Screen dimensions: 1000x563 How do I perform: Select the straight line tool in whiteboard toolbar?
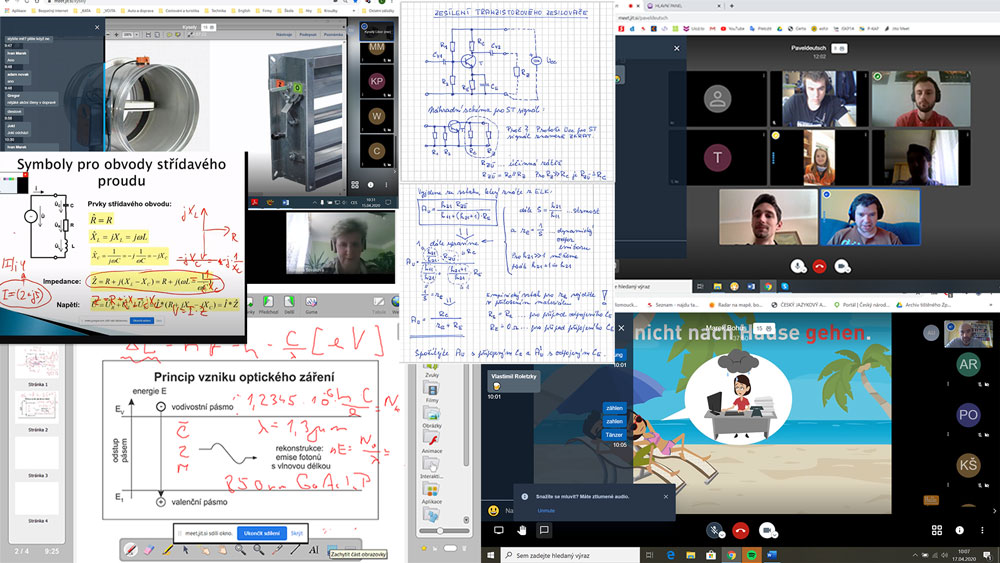[x=295, y=549]
